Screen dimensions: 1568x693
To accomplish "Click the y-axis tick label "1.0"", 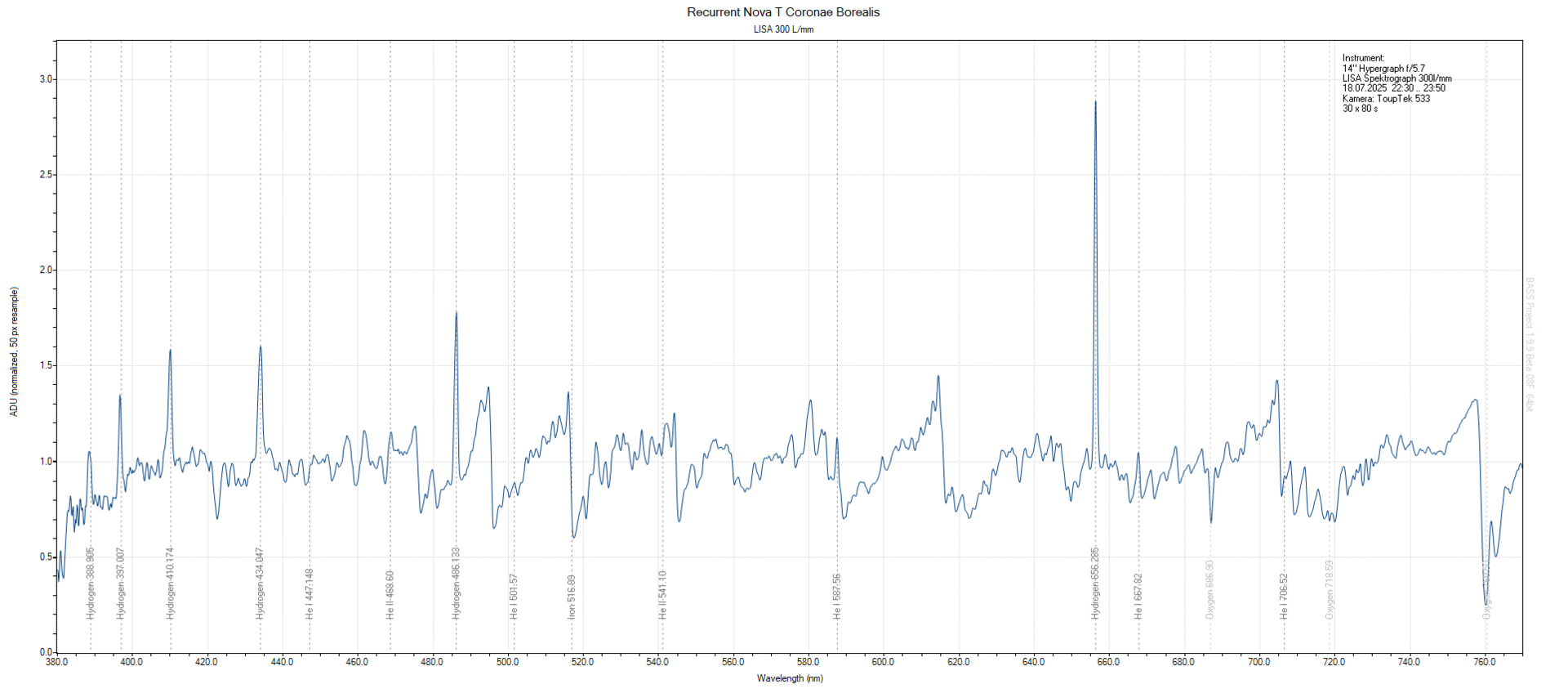I will point(46,461).
